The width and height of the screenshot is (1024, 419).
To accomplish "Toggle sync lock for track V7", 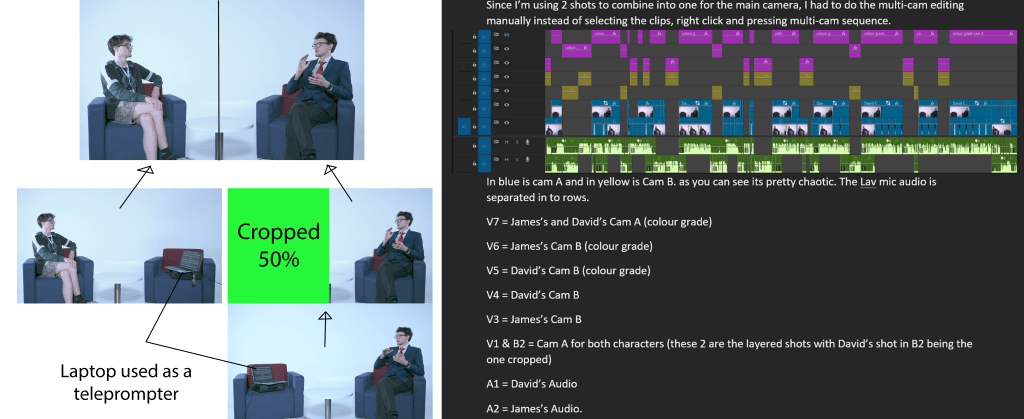I will click(496, 35).
